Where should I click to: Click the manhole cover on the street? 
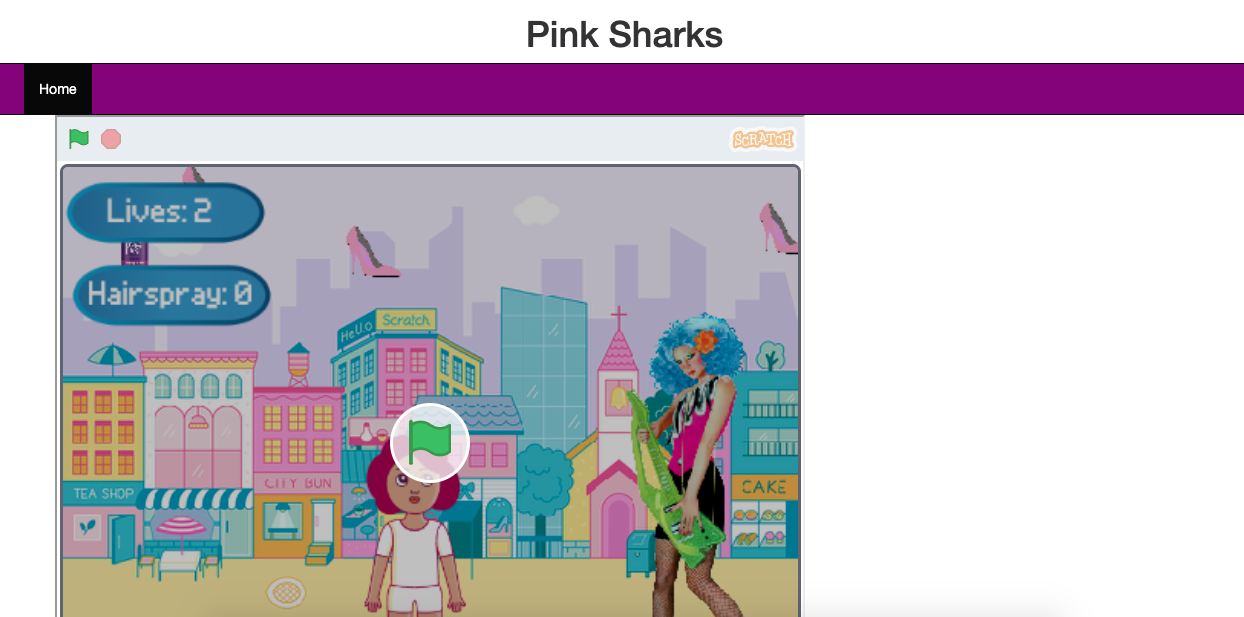(x=286, y=593)
